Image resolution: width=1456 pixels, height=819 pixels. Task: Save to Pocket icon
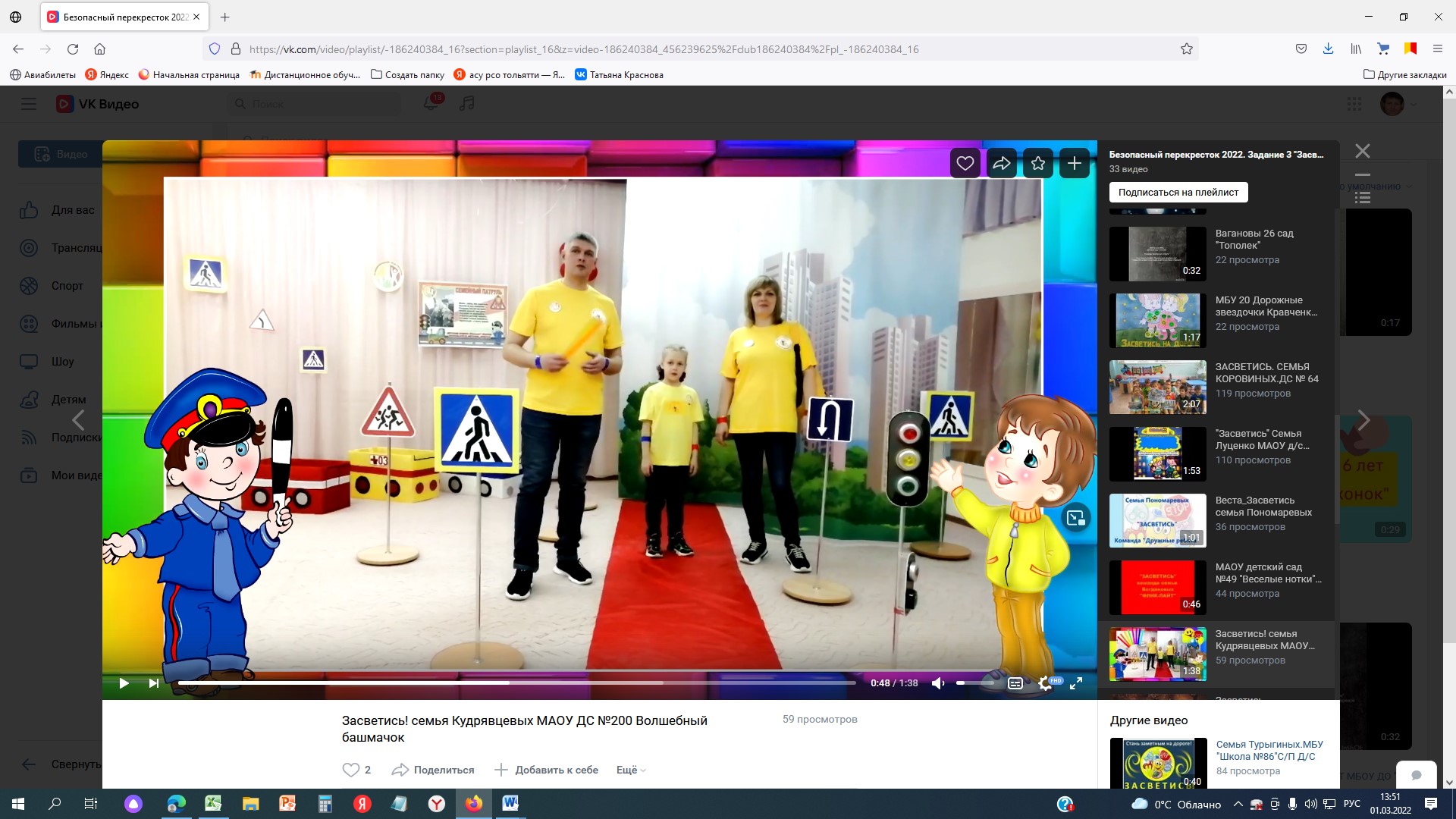pyautogui.click(x=1301, y=49)
